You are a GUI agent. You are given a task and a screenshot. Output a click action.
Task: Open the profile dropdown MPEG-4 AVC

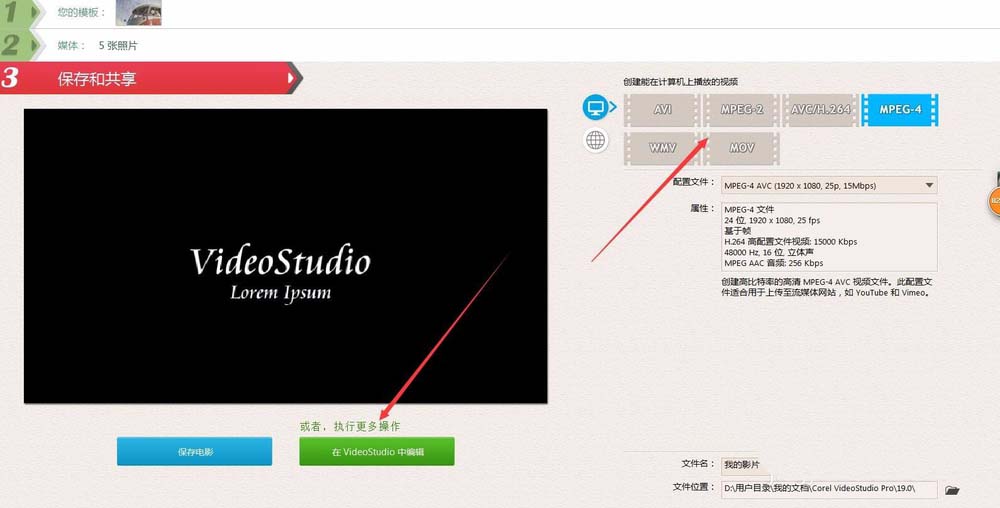pyautogui.click(x=829, y=185)
